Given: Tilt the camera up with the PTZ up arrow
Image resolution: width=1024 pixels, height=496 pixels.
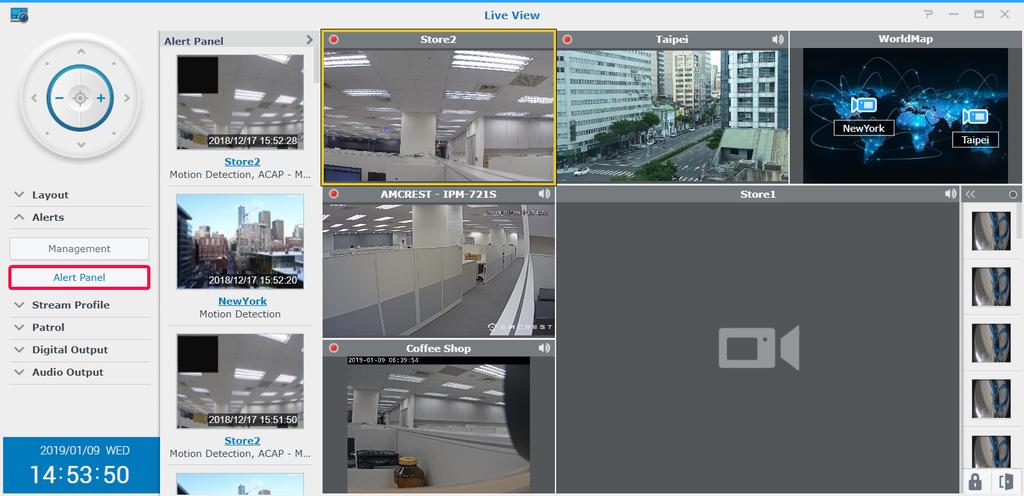Looking at the screenshot, I should [x=80, y=52].
